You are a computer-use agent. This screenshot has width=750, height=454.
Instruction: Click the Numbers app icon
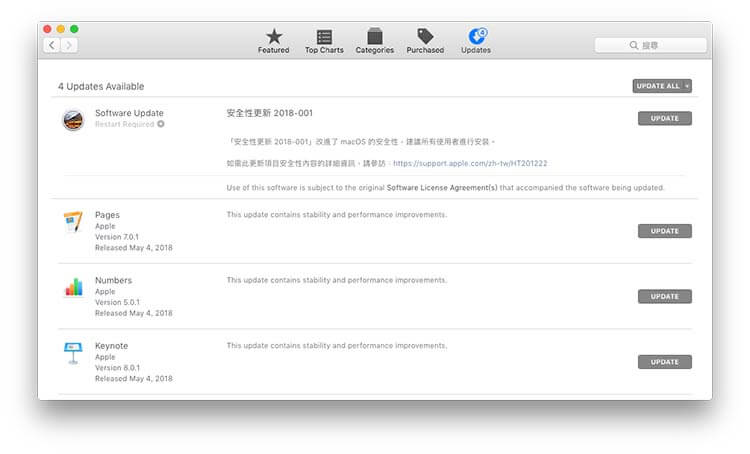tap(73, 287)
